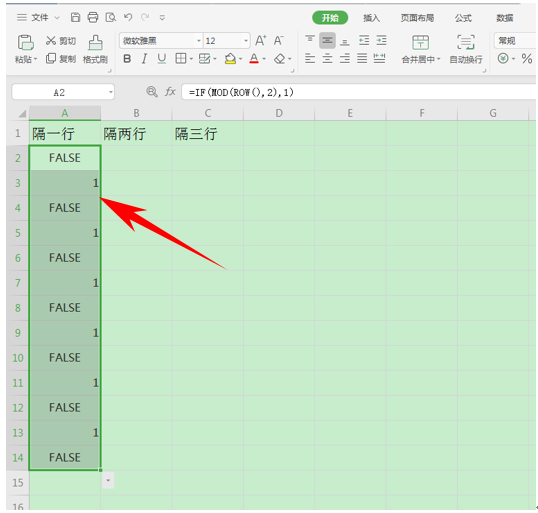
Task: Open the 数据 Data tab
Action: click(x=504, y=18)
